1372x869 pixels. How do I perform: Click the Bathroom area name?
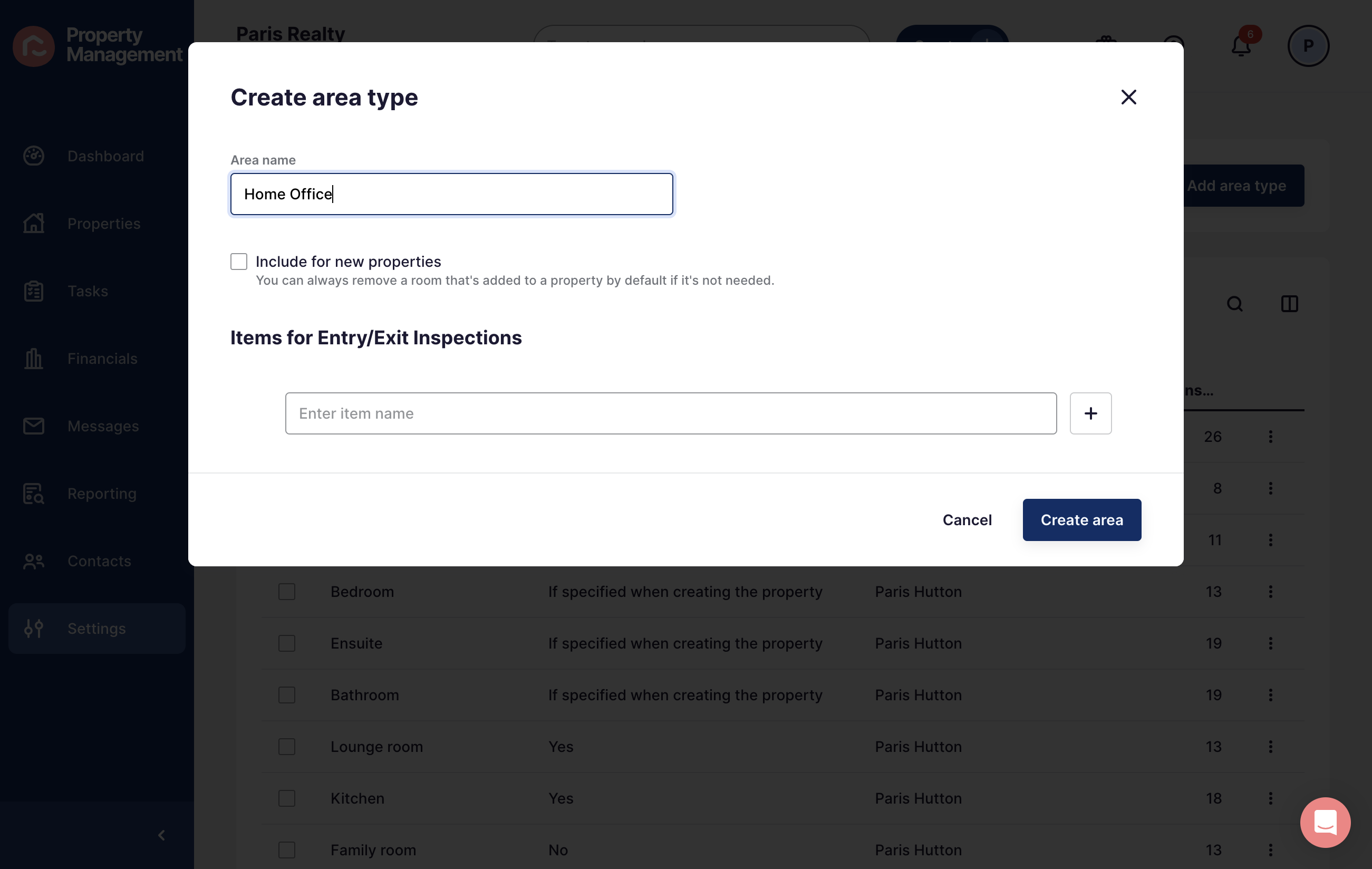click(x=365, y=694)
